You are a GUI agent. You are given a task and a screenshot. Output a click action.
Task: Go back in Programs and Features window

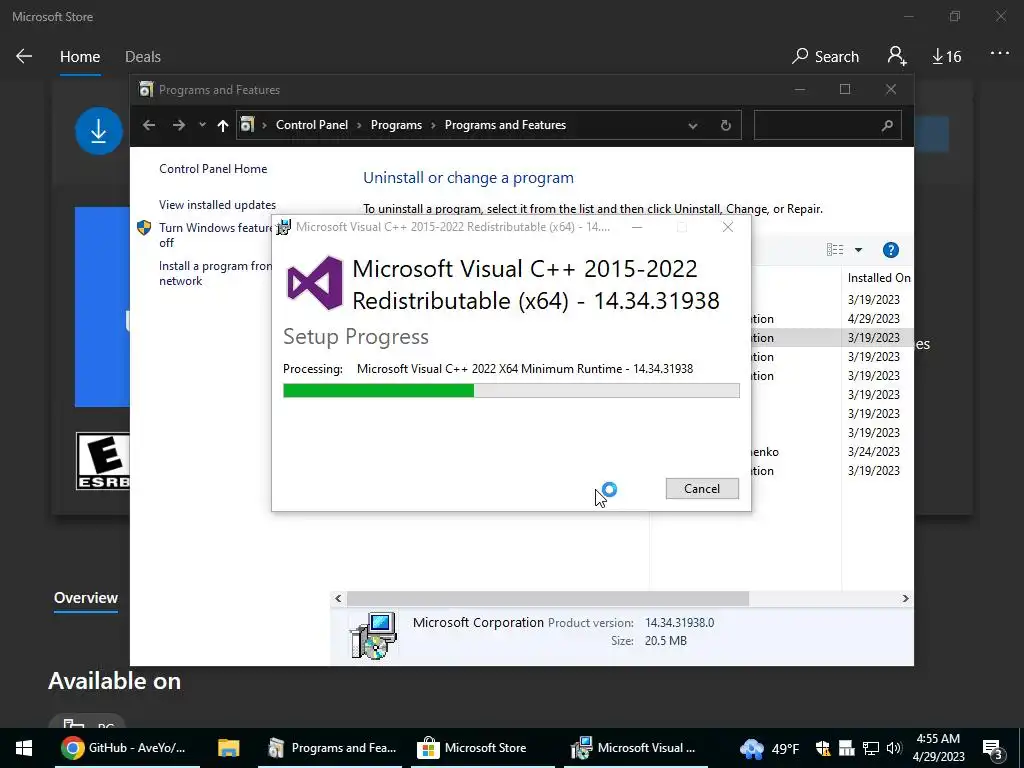(x=149, y=125)
